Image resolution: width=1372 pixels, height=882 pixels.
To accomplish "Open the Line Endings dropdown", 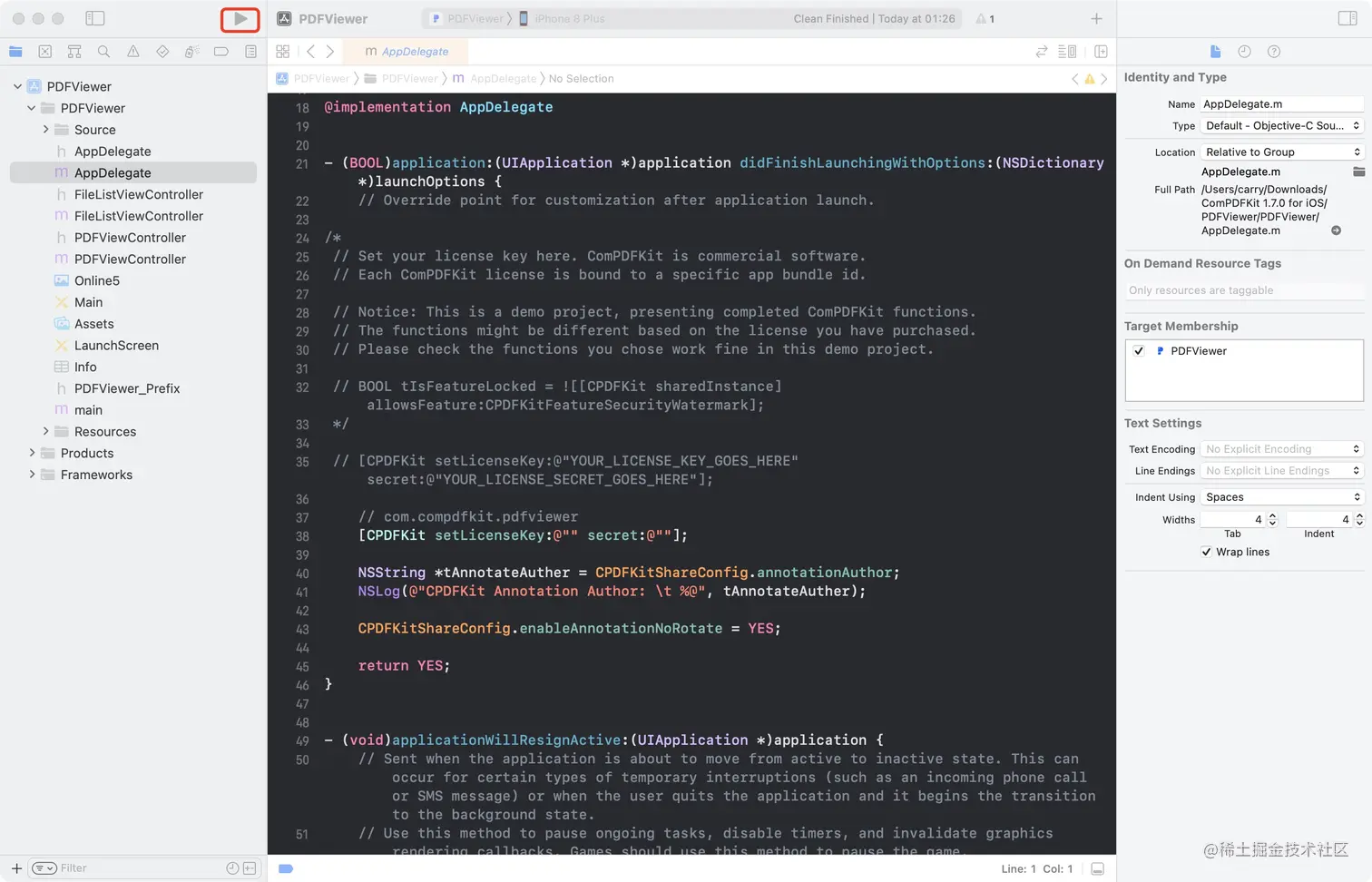I will coord(1282,471).
